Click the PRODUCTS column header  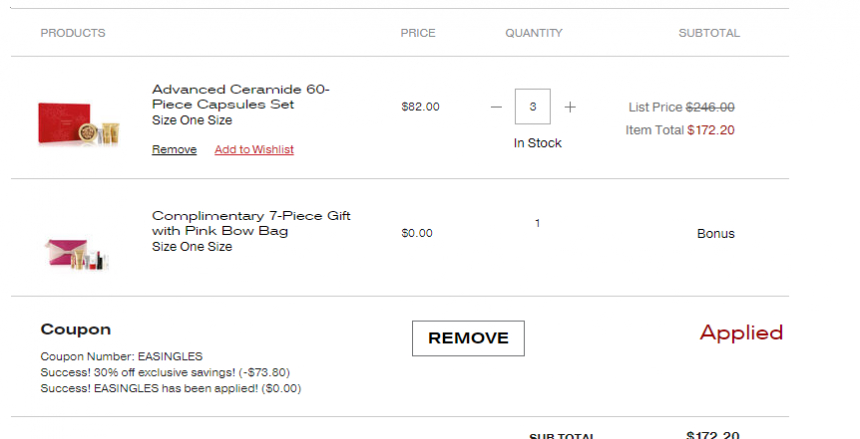[73, 33]
